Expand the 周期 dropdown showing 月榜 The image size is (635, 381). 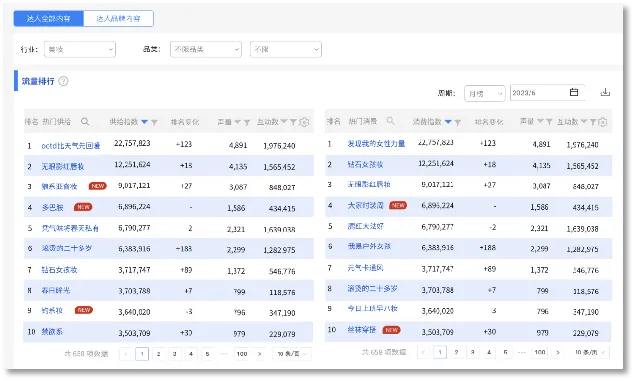click(x=485, y=94)
